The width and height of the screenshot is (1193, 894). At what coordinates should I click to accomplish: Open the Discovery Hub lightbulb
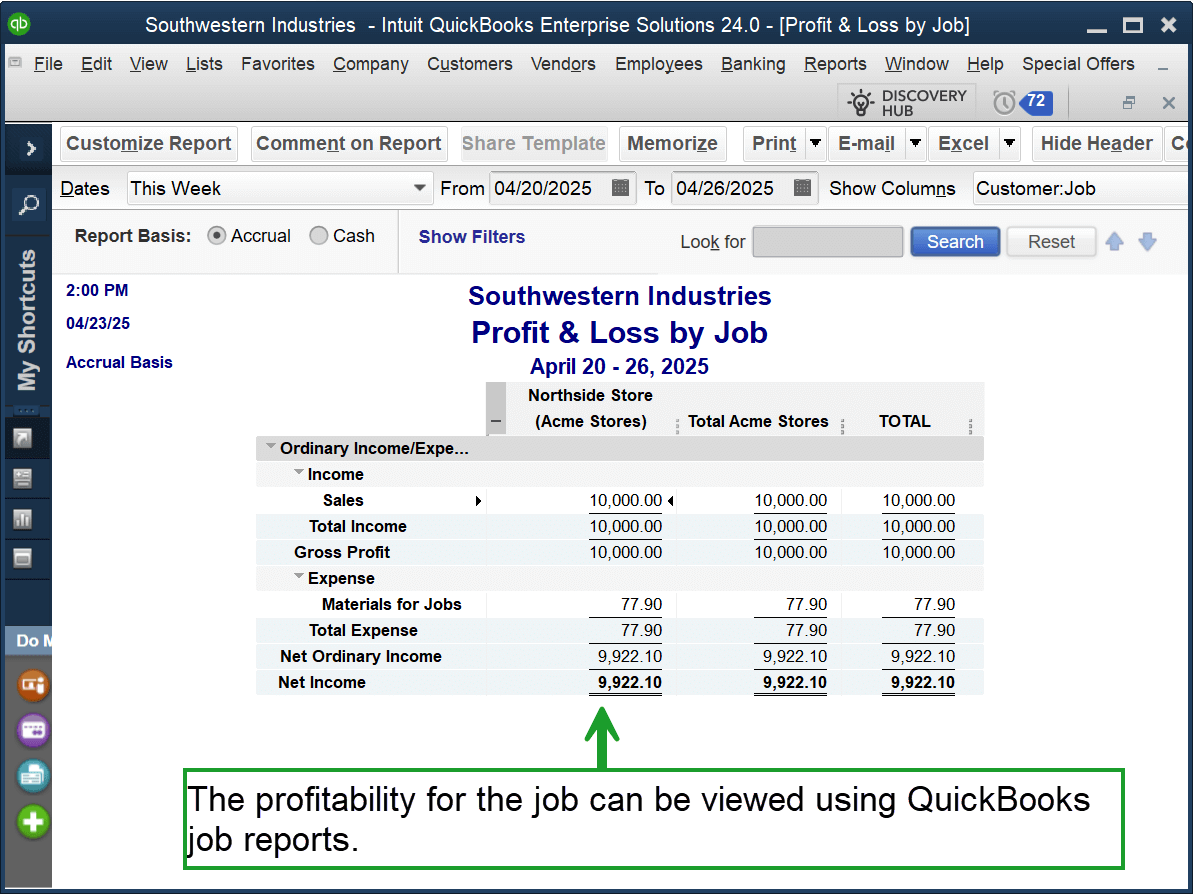coord(861,103)
